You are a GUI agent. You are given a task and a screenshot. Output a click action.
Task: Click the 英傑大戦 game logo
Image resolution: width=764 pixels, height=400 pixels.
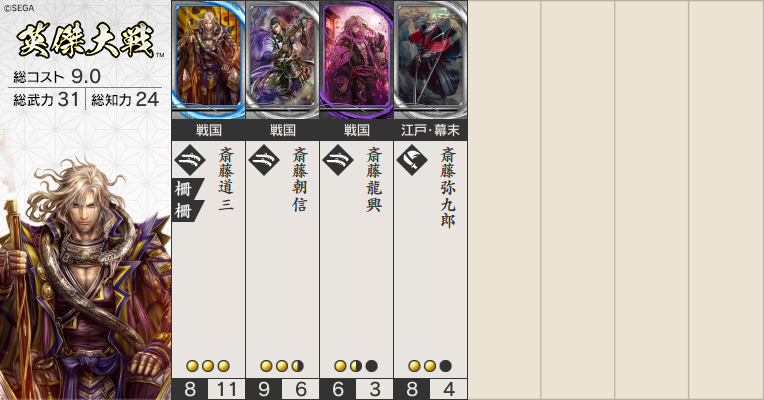click(86, 41)
